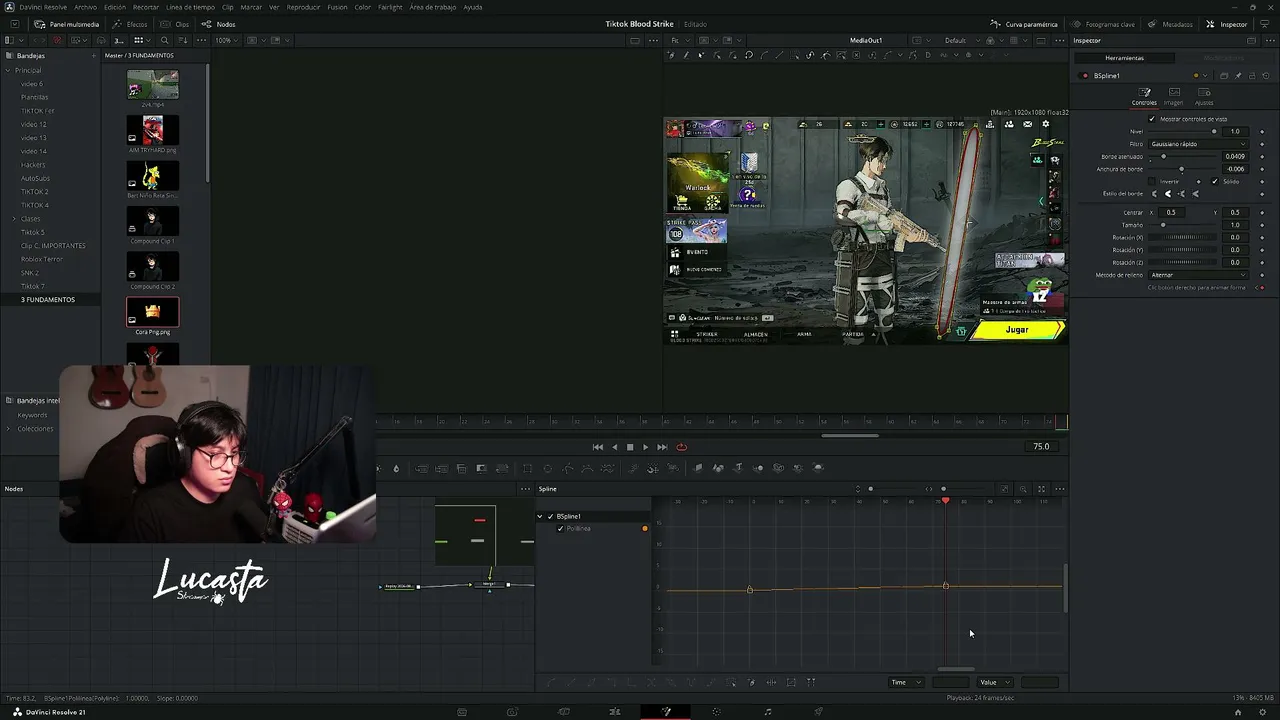Select the 3 FUNDAMENTOS bin
The image size is (1280, 720).
pos(48,300)
